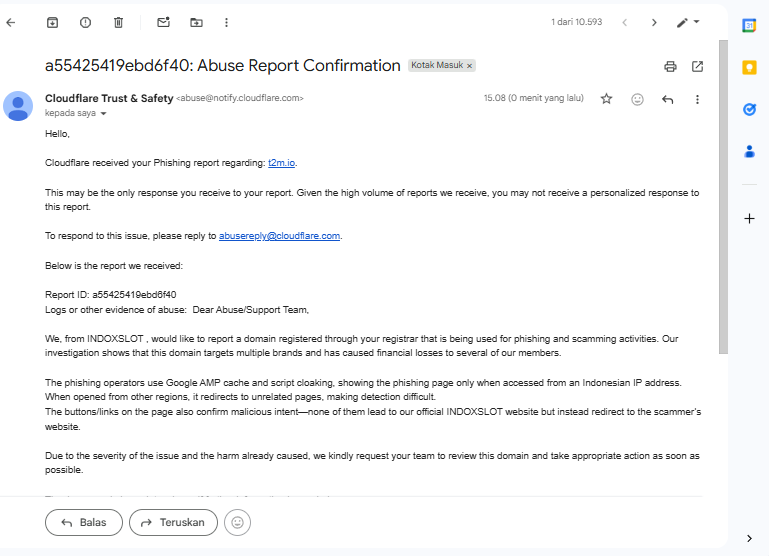The height and width of the screenshot is (556, 769).
Task: Click the Balas reply button
Action: coord(84,522)
